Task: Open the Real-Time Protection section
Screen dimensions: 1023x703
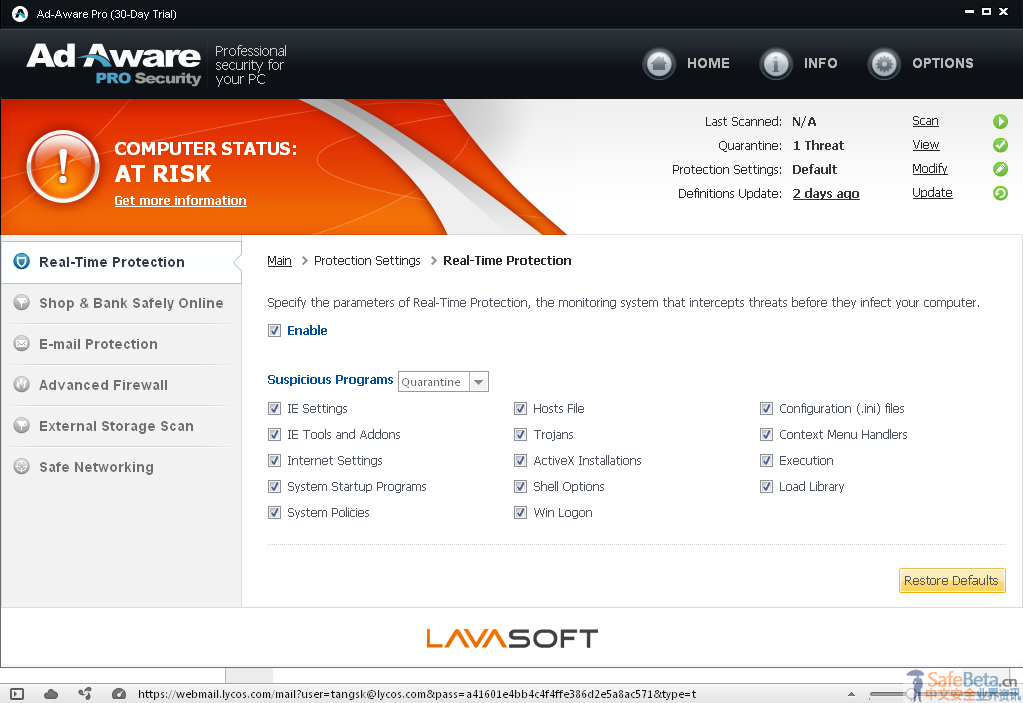Action: pos(121,262)
